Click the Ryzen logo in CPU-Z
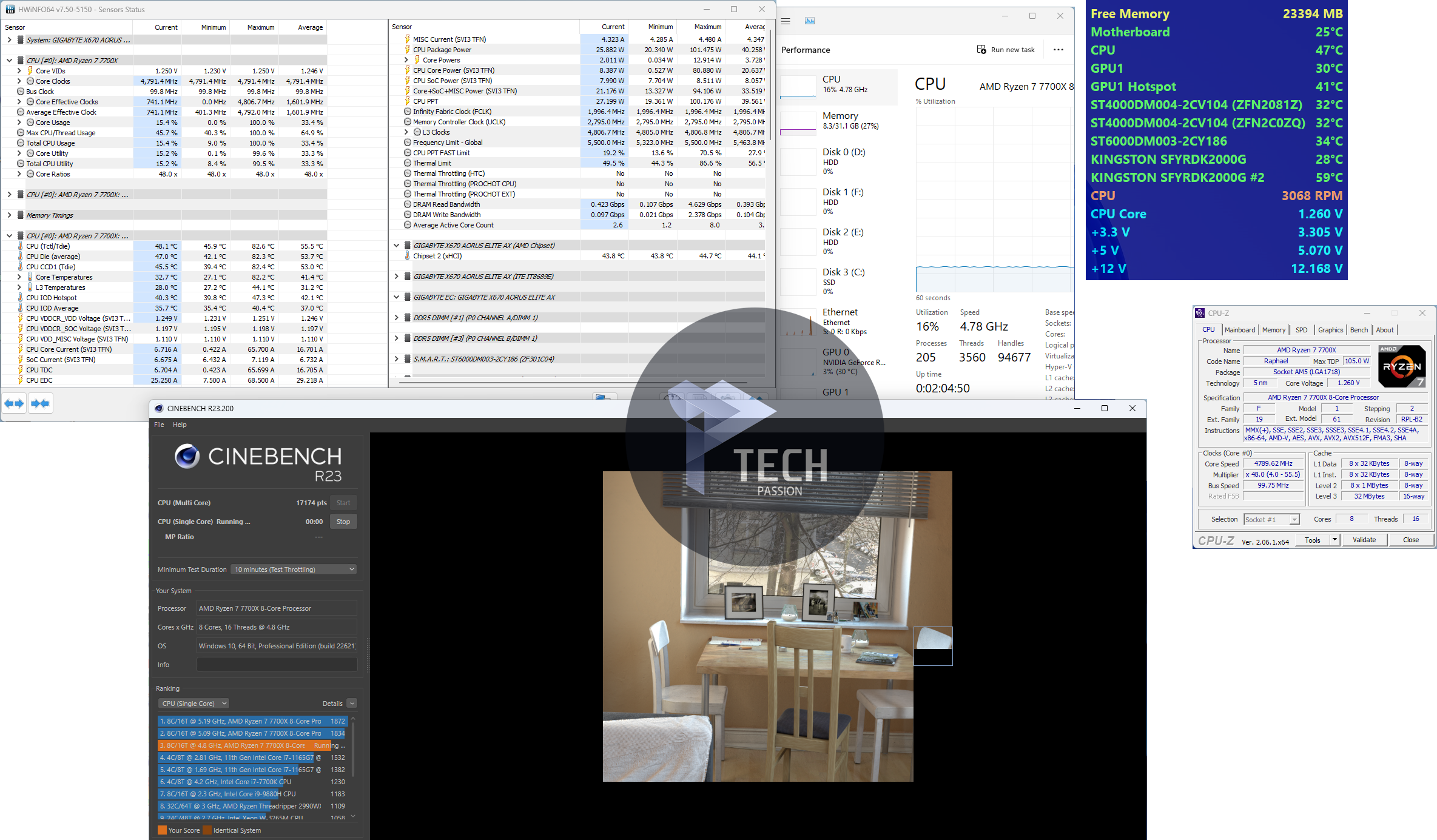This screenshot has height=840, width=1437. [1401, 366]
